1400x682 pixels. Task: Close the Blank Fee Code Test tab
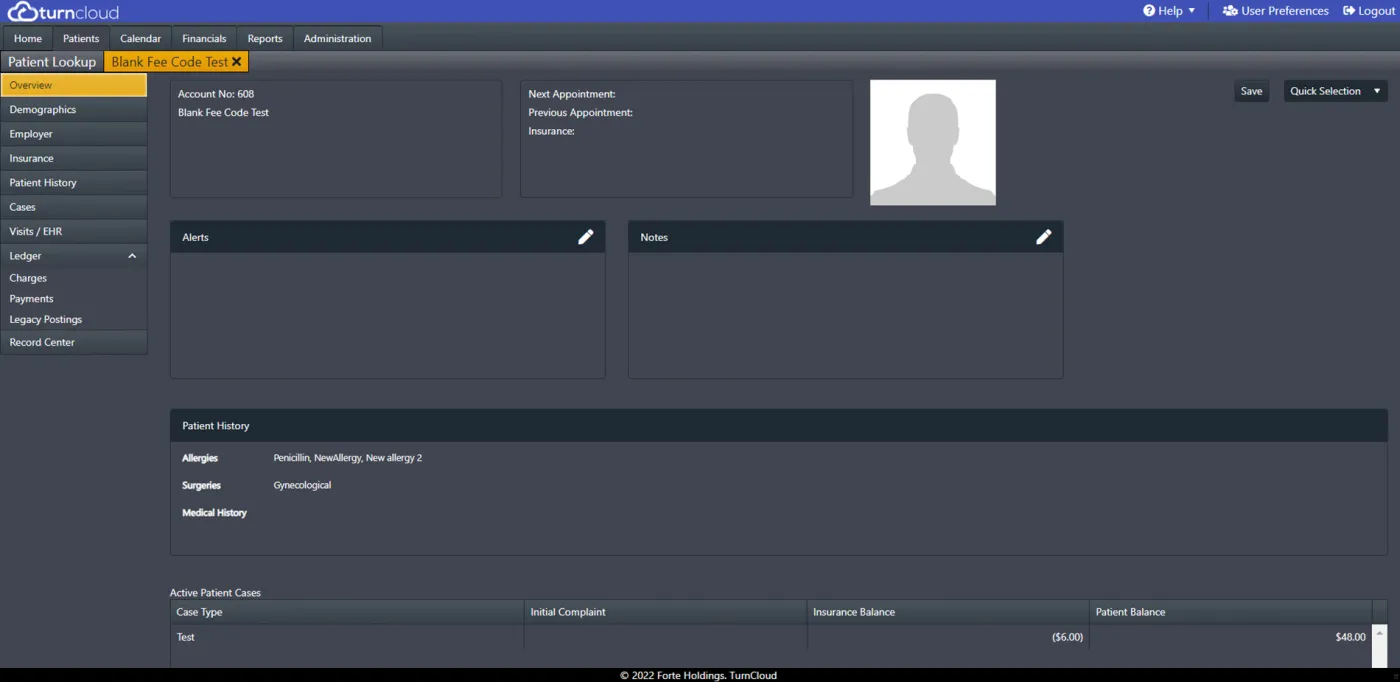(237, 62)
